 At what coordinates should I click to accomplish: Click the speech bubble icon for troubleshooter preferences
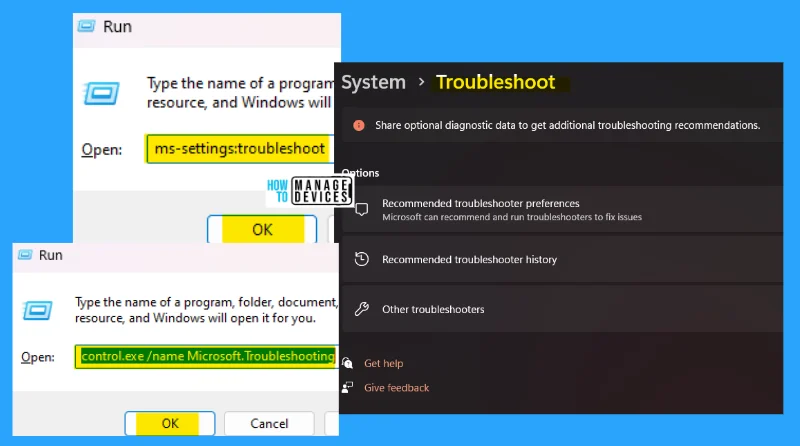[x=362, y=209]
